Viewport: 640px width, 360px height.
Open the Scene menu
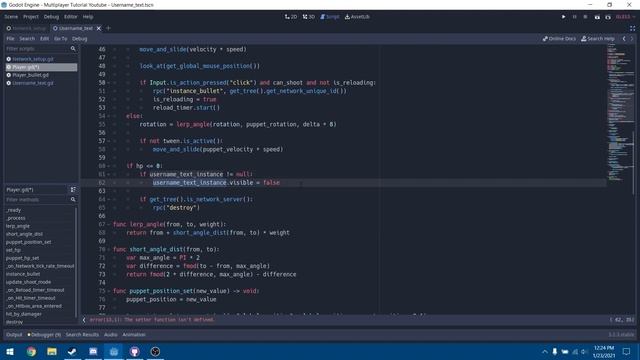[11, 17]
